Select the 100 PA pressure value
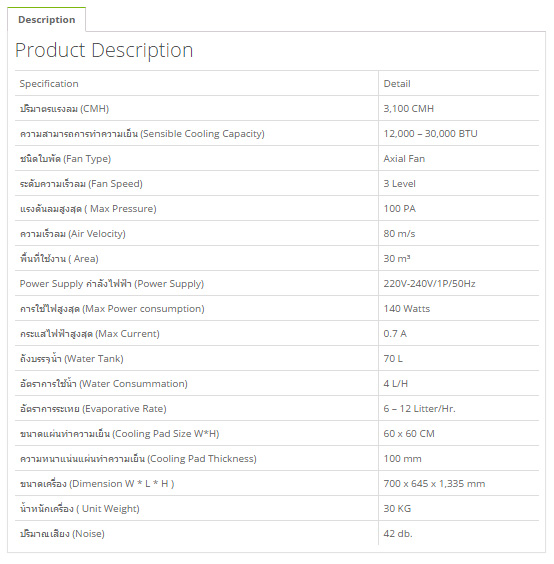The image size is (554, 564). [x=400, y=209]
